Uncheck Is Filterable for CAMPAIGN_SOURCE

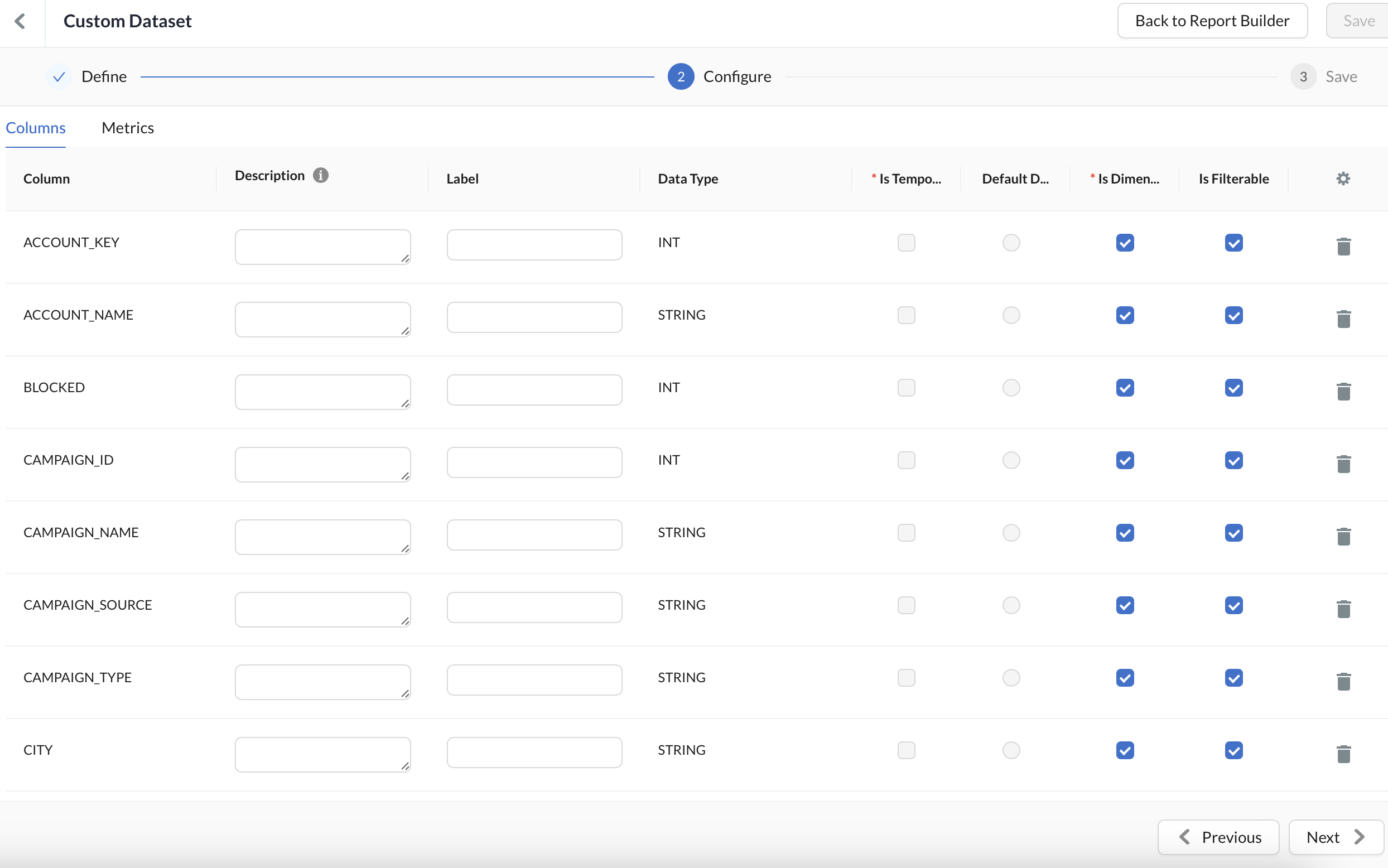click(x=1233, y=605)
